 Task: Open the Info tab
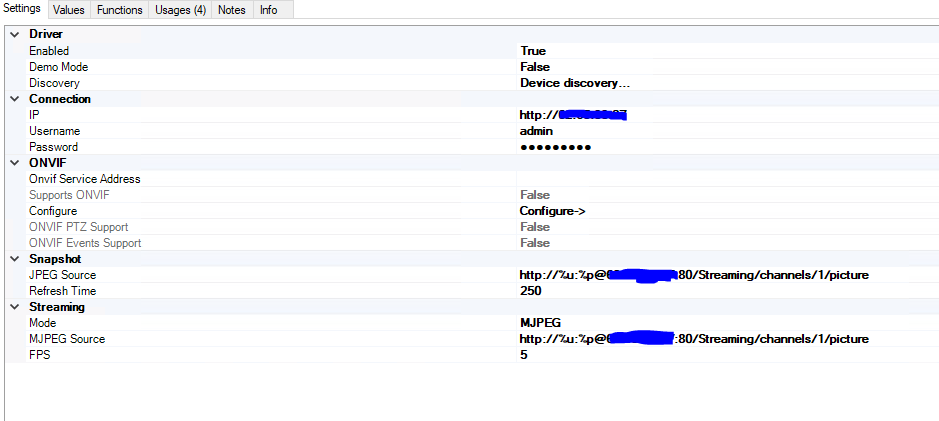click(269, 10)
